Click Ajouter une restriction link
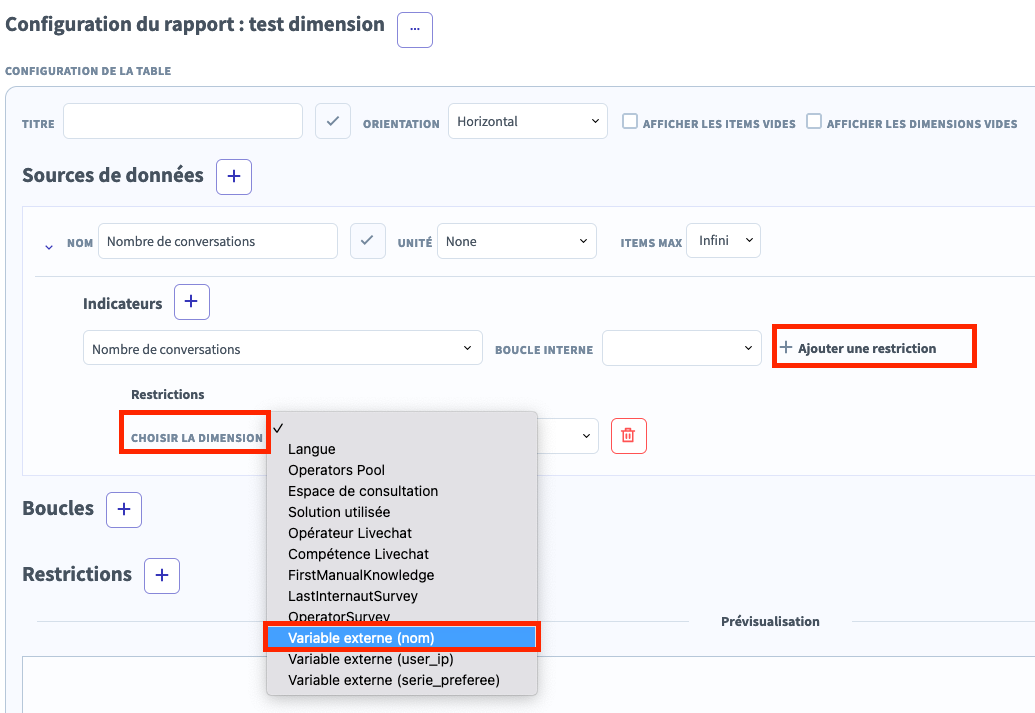Viewport: 1035px width, 713px height. coord(866,348)
